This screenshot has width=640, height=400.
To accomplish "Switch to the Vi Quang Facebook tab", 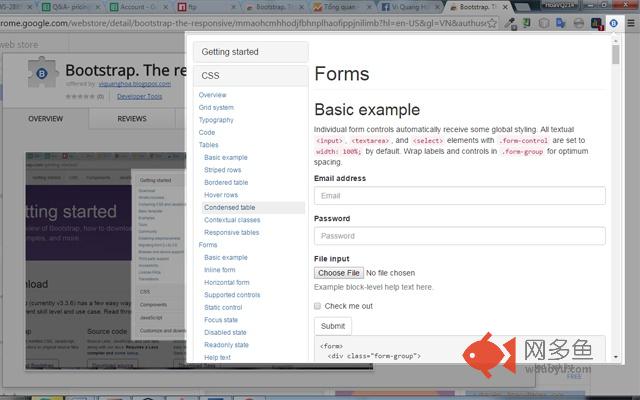I will (411, 7).
